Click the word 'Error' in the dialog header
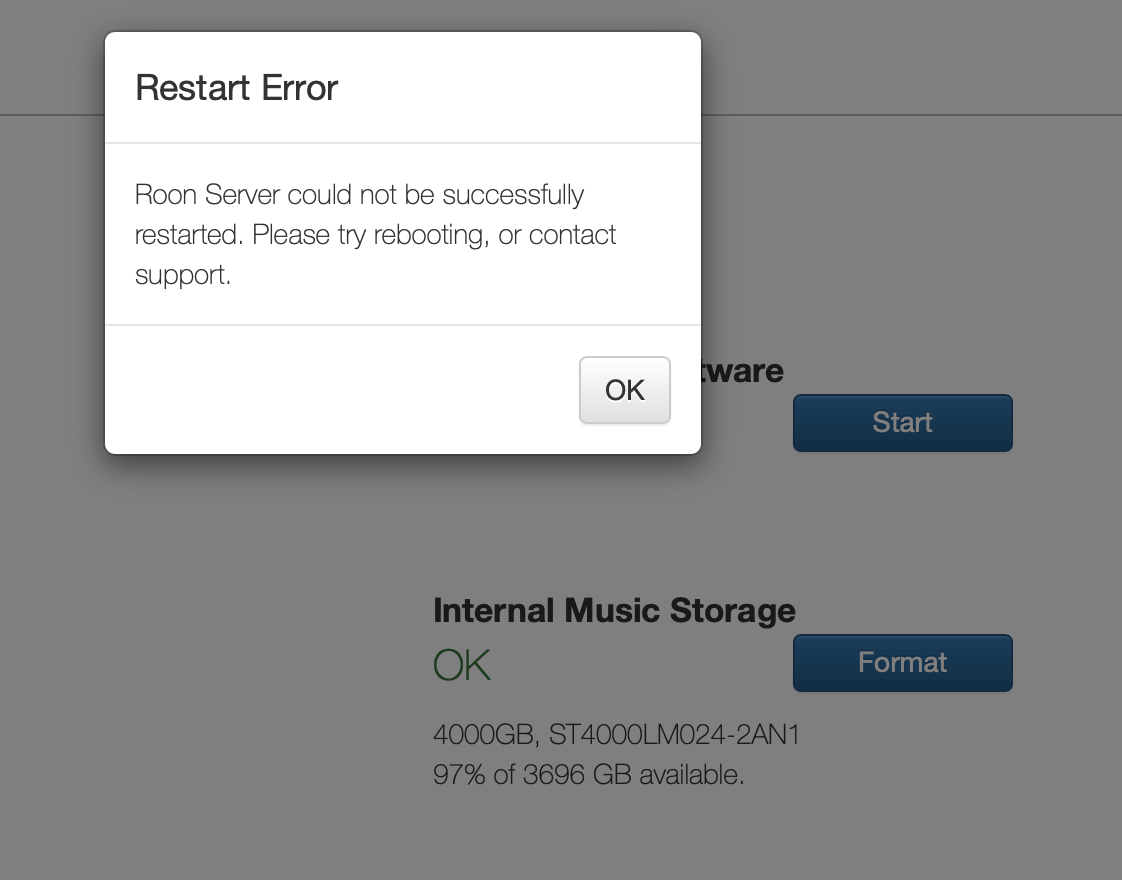Image resolution: width=1122 pixels, height=880 pixels. (x=299, y=88)
